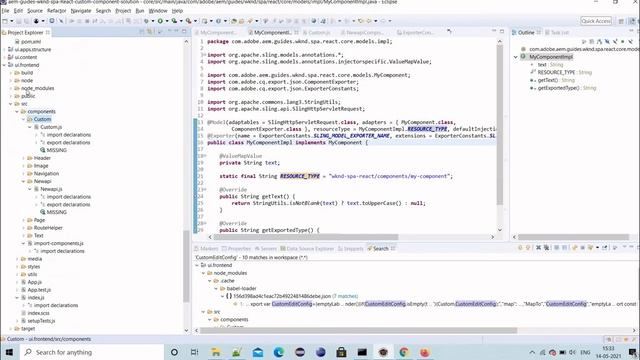Switch to the Markers tab
Screen dimensions: 640x360
[x=206, y=248]
